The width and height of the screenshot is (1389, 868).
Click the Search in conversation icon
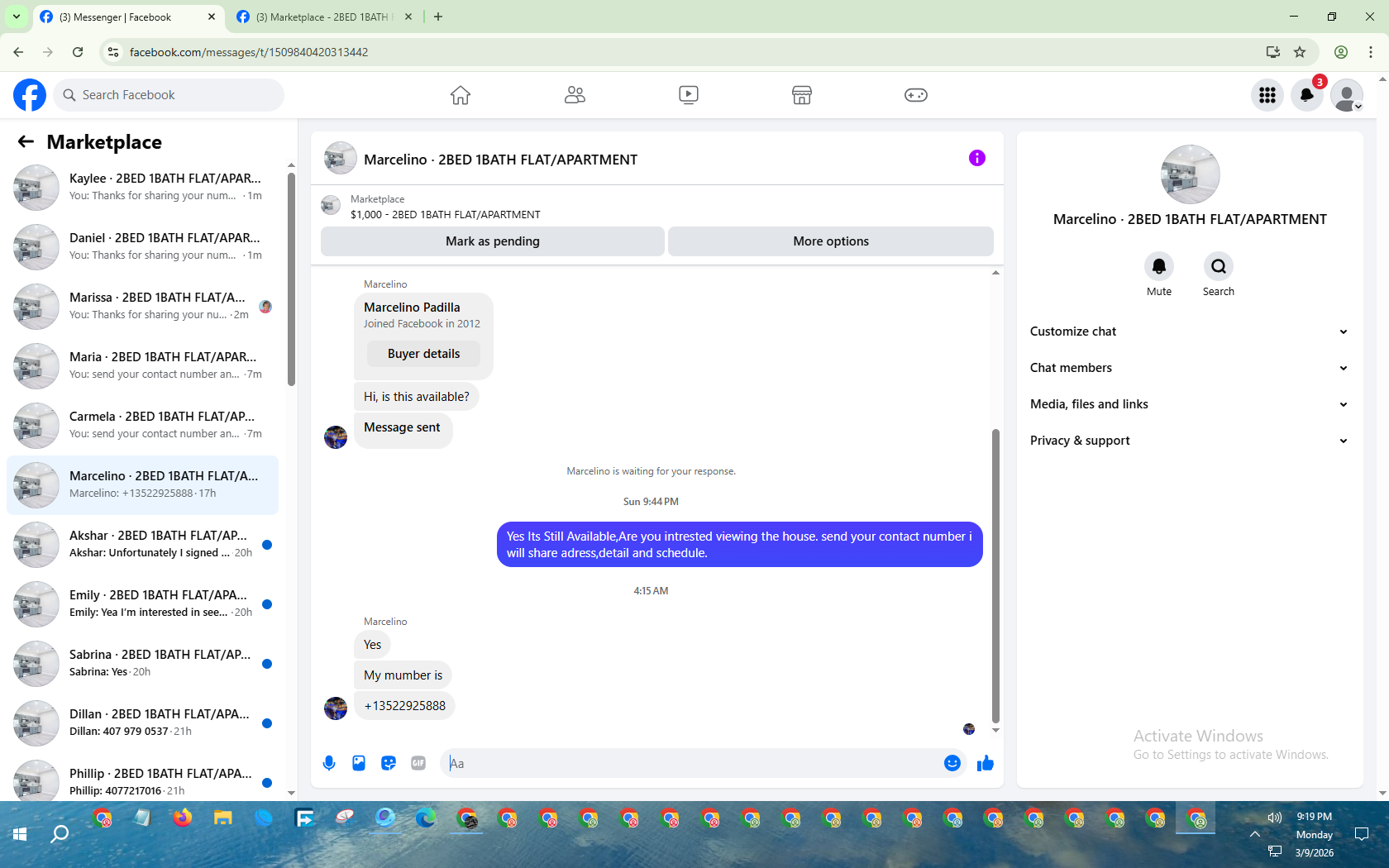pyautogui.click(x=1219, y=266)
